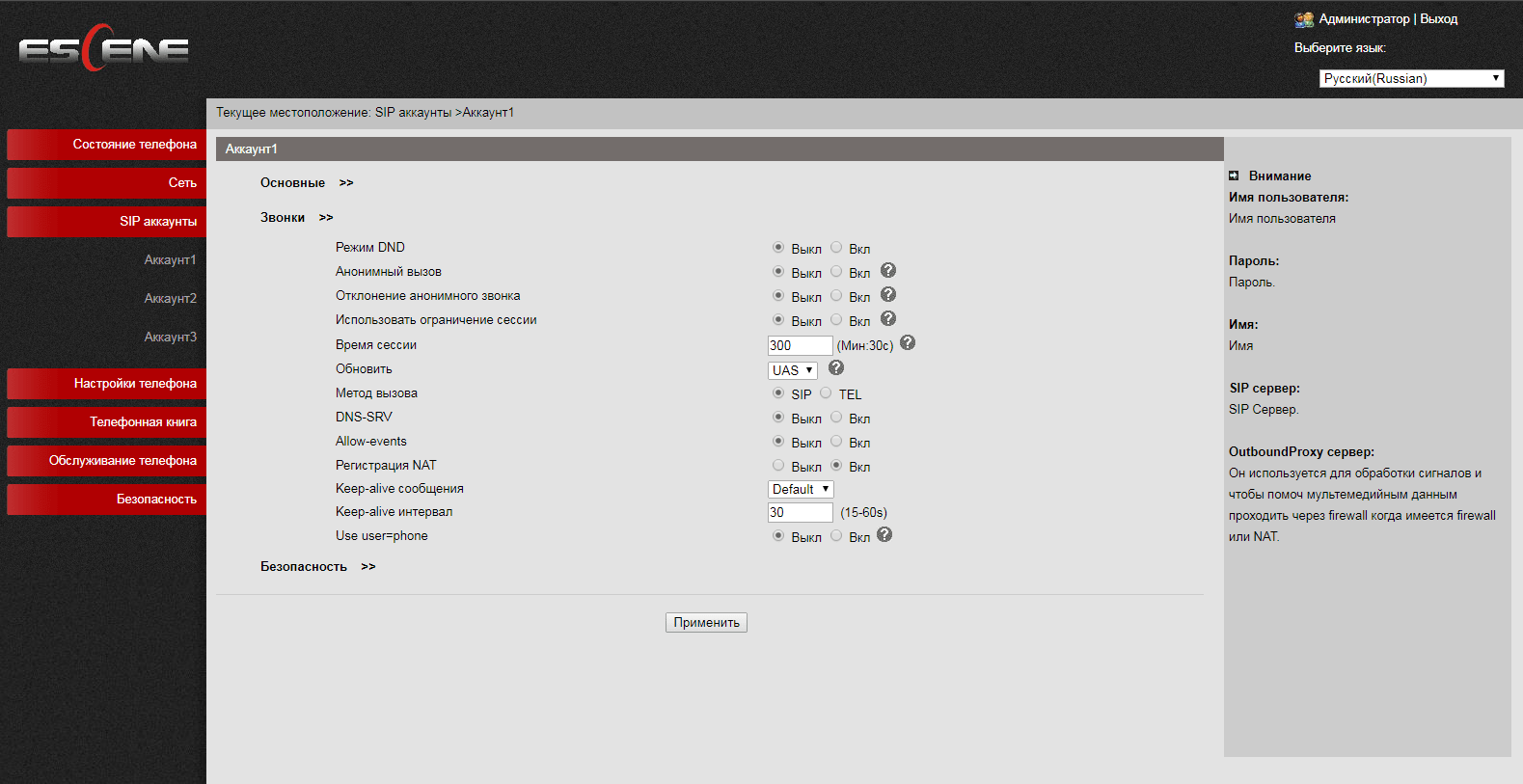
Task: Set Режим DND to Вкл
Action: 836,248
